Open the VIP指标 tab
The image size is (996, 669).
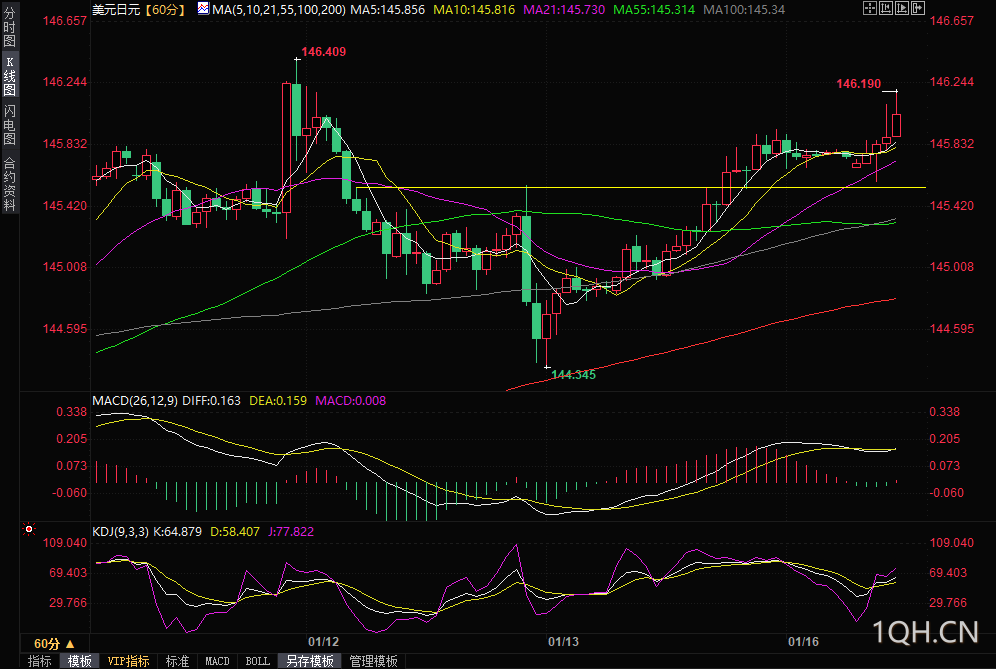[x=128, y=661]
